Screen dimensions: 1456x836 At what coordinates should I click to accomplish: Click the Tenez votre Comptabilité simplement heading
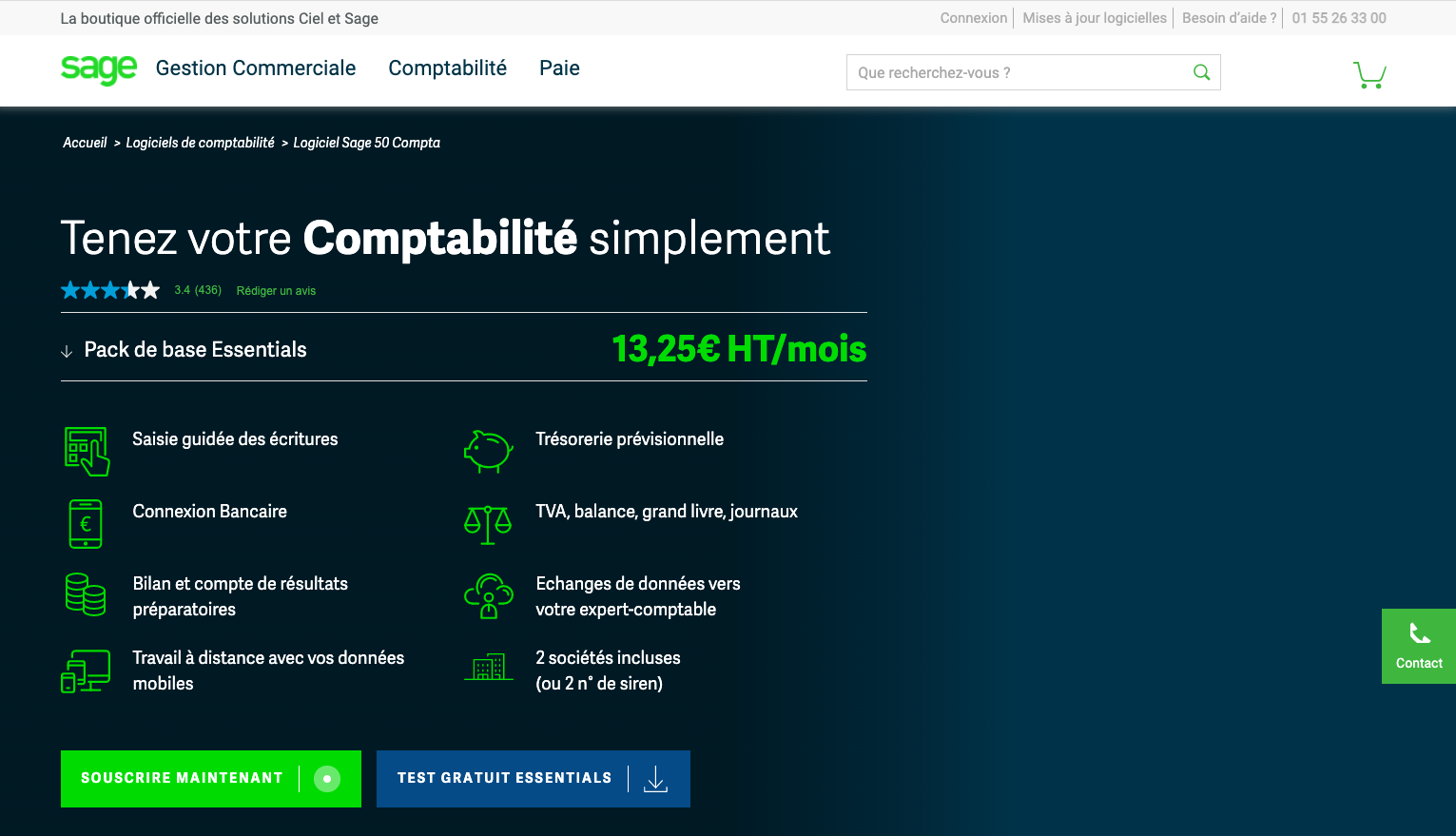[445, 238]
